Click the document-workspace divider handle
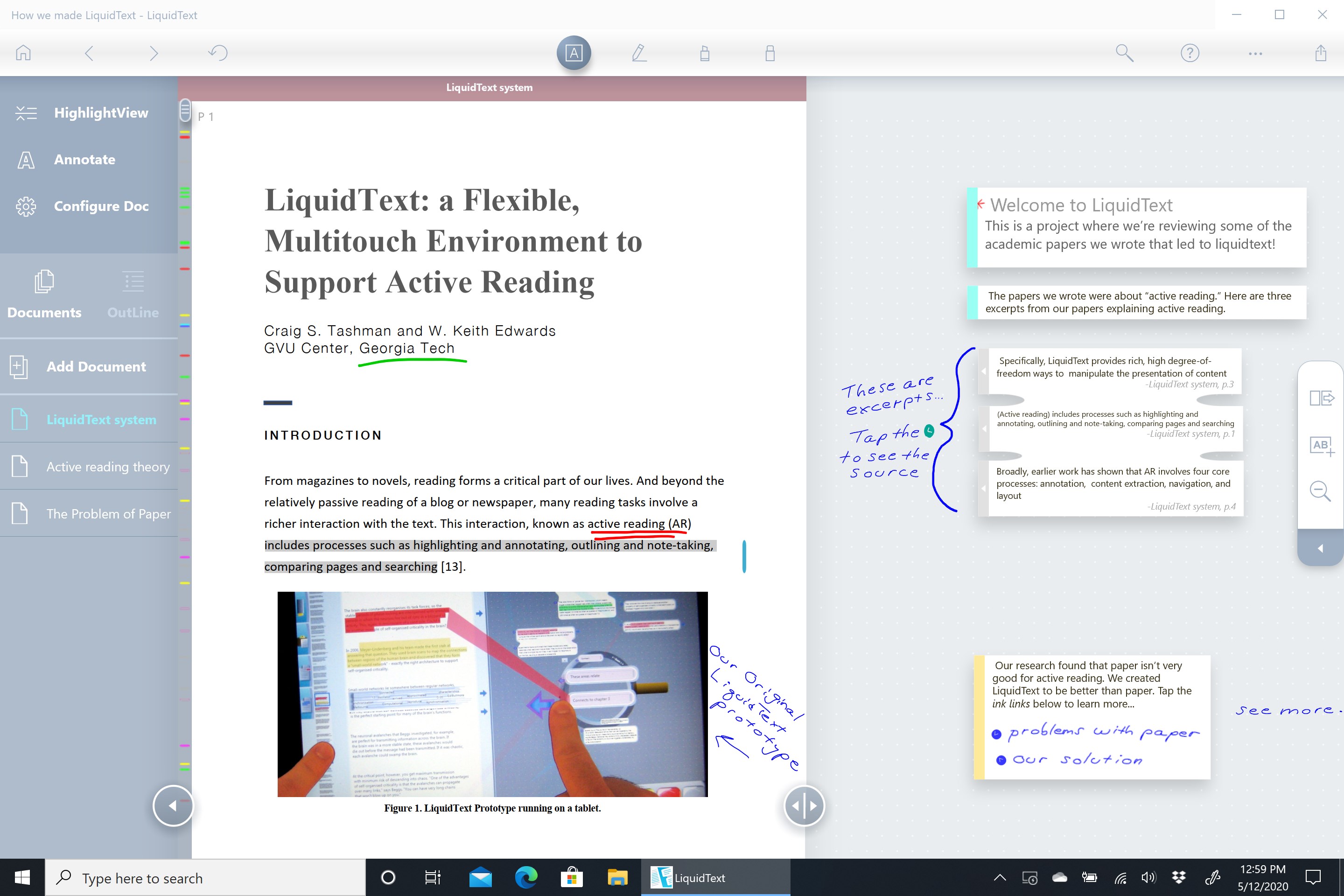The height and width of the screenshot is (896, 1344). click(804, 806)
